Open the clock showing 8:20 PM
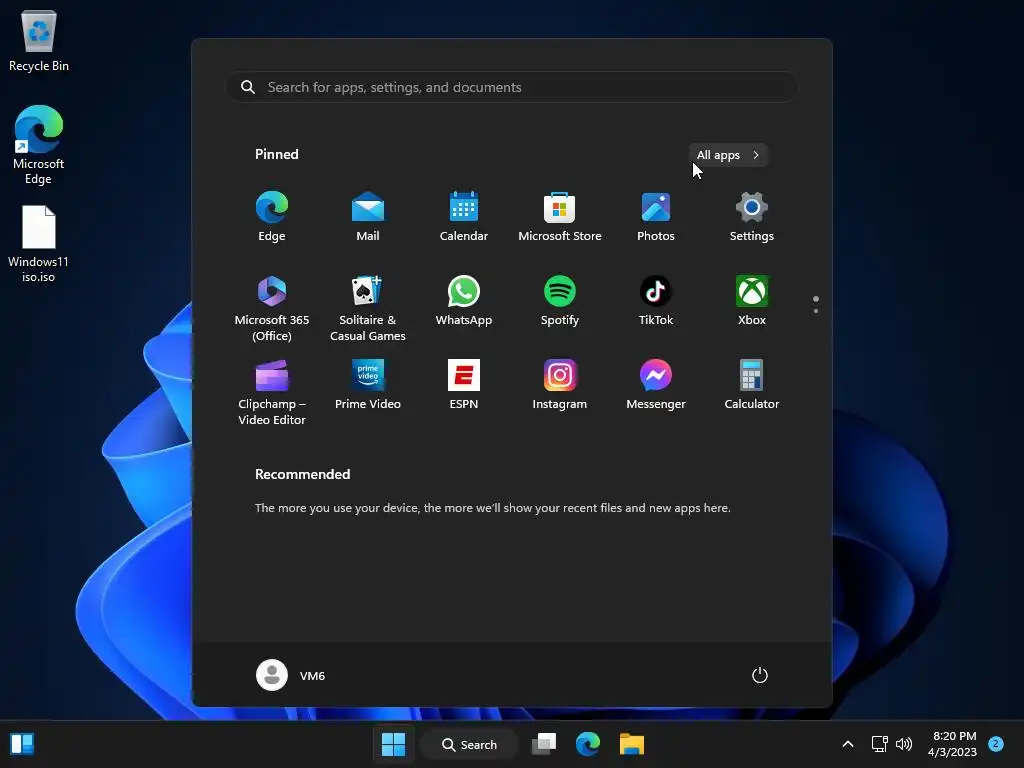Image resolution: width=1024 pixels, height=768 pixels. pos(952,744)
